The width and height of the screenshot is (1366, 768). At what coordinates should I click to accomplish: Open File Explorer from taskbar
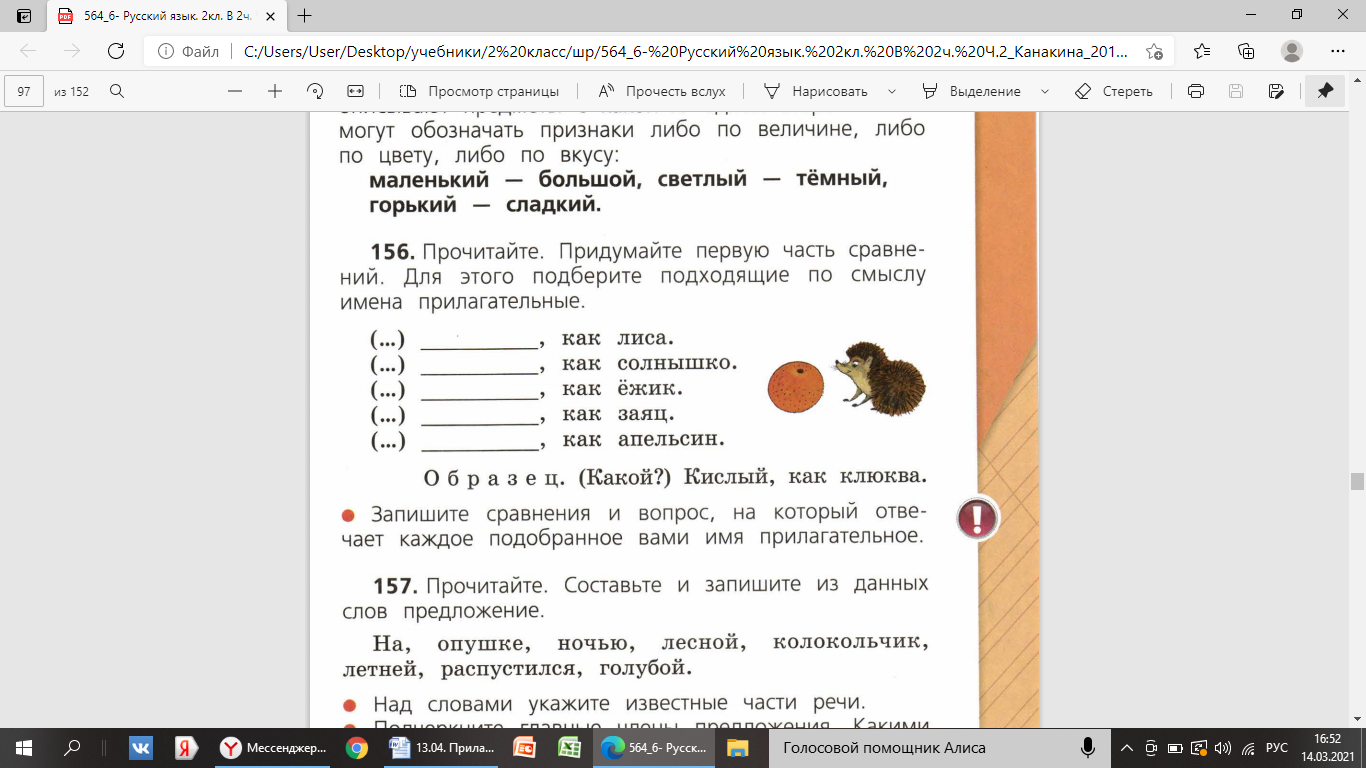pyautogui.click(x=737, y=747)
